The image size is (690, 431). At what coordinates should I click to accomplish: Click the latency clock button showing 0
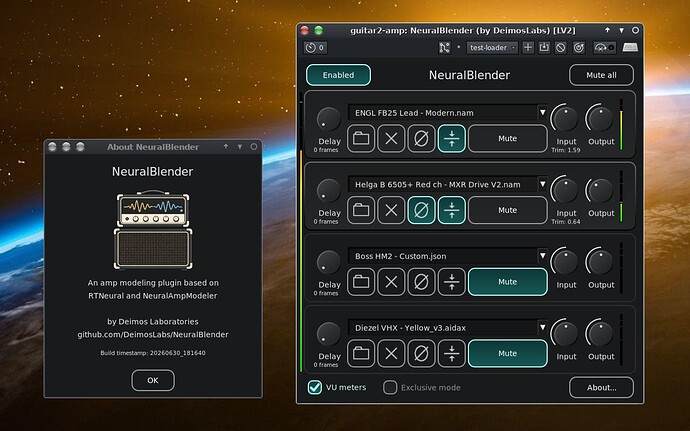[x=315, y=48]
